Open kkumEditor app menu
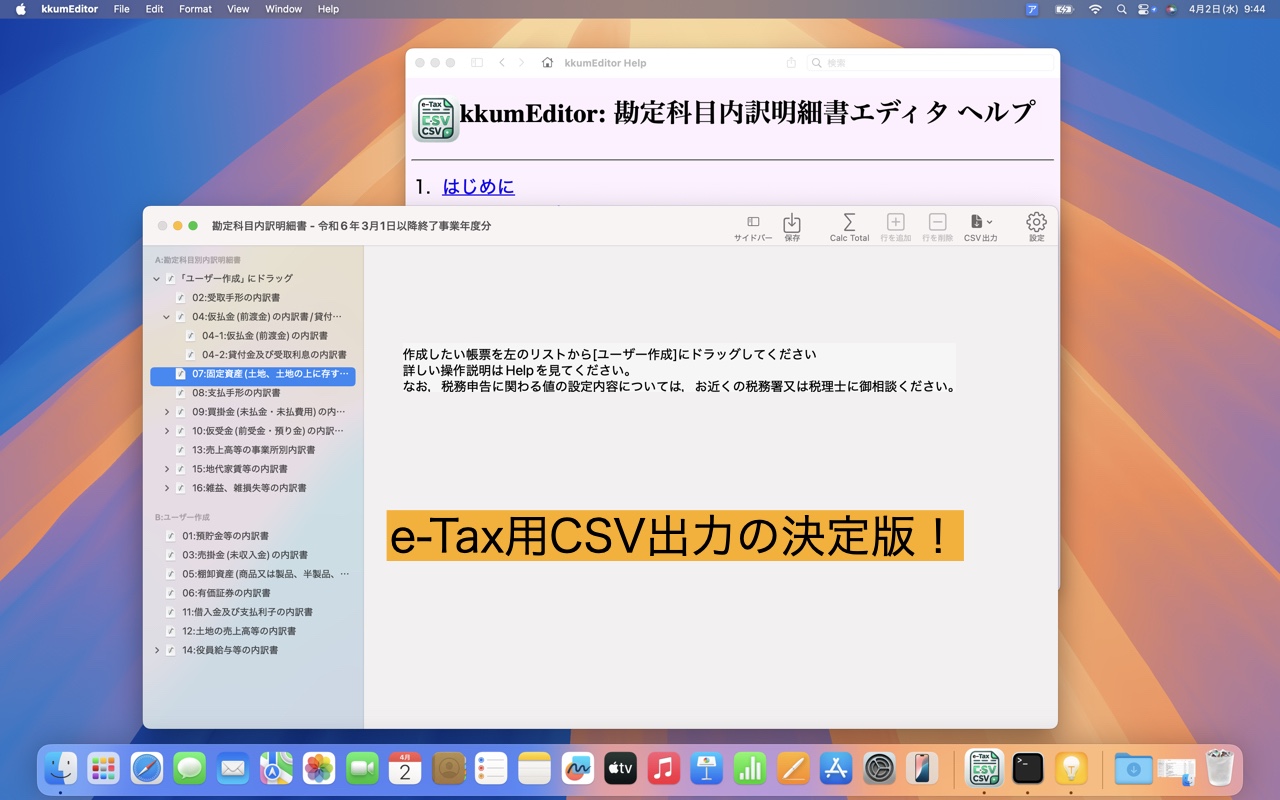This screenshot has width=1280, height=800. 70,9
